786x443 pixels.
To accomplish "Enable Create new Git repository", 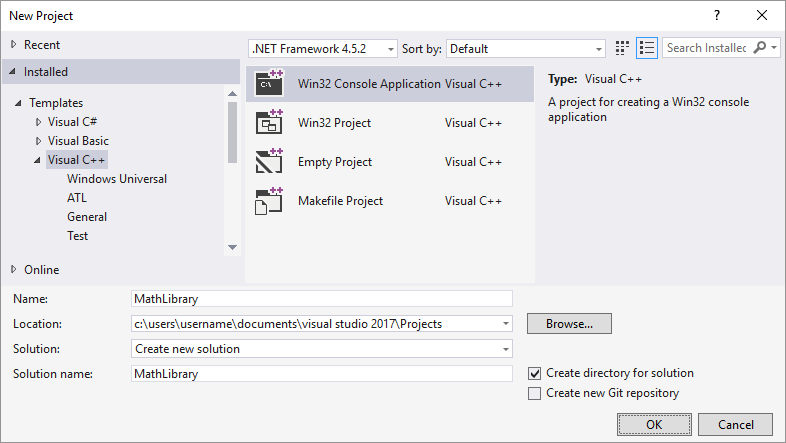I will [x=535, y=393].
